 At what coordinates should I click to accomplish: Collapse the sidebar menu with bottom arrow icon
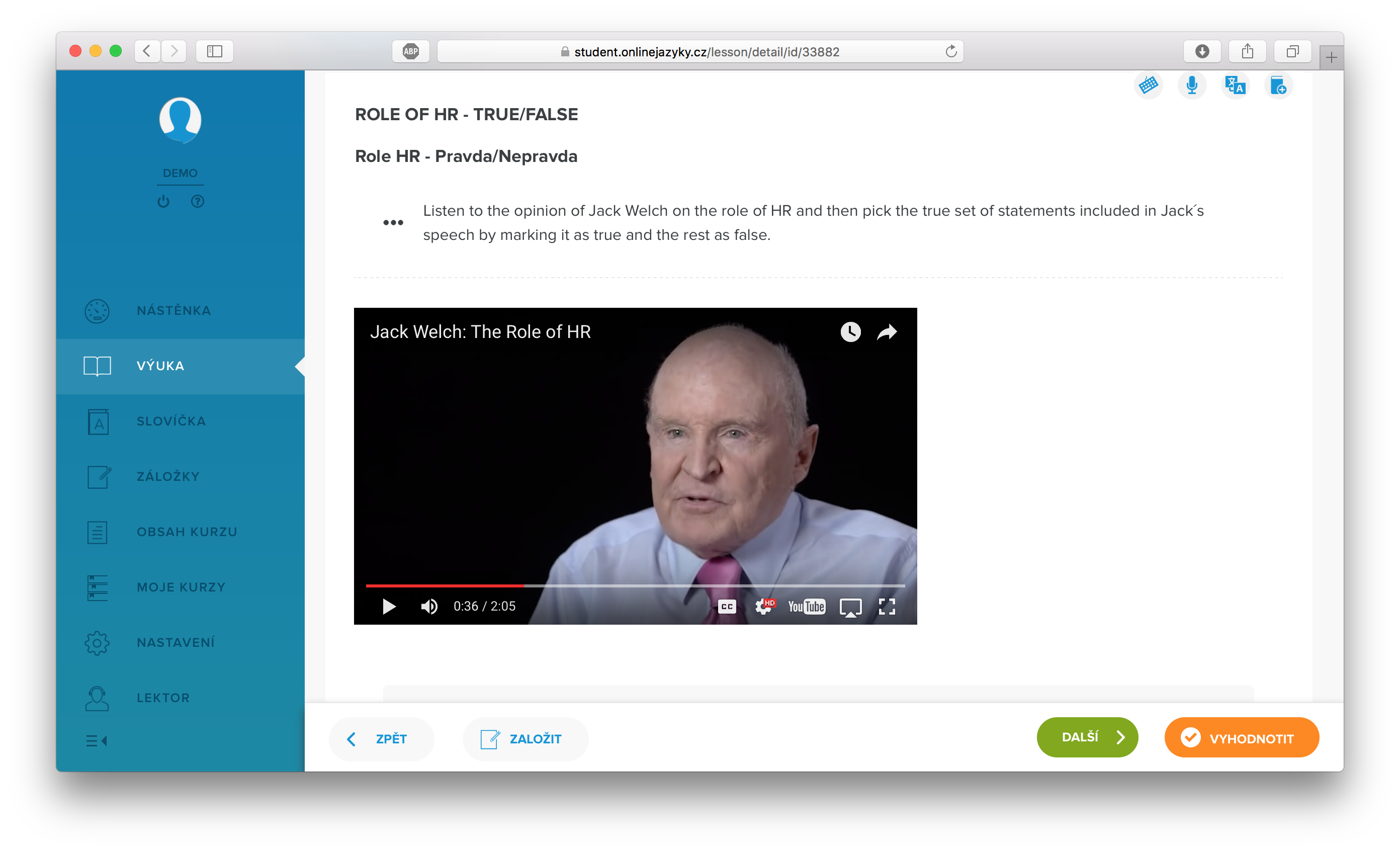(97, 741)
